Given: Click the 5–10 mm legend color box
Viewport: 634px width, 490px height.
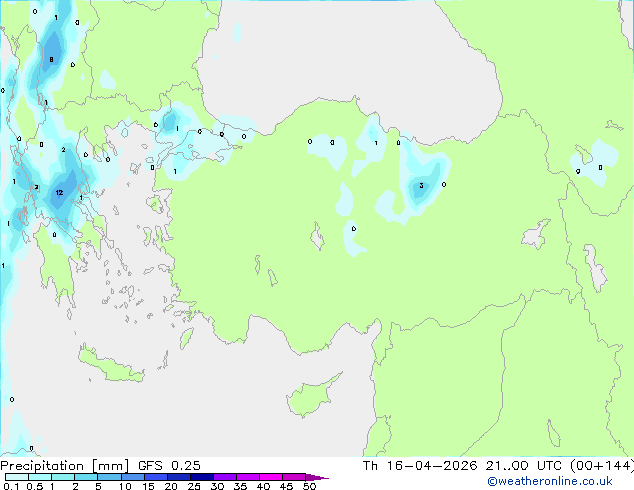Looking at the screenshot, I should point(109,477).
